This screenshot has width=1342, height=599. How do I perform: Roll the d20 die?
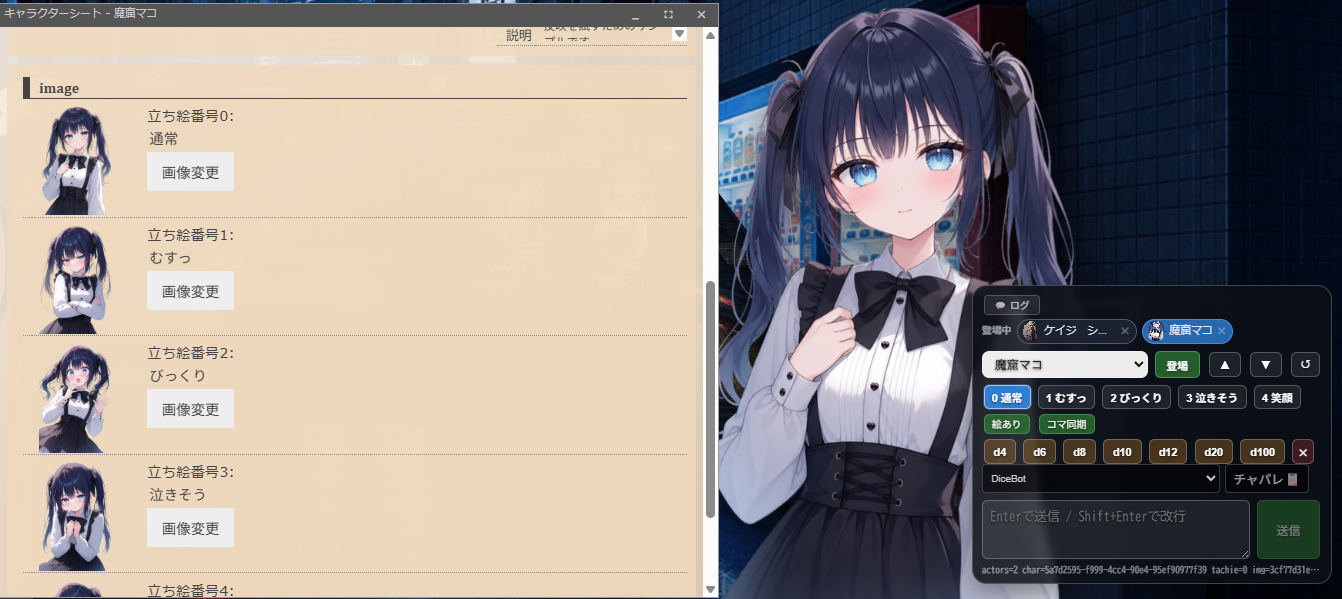(x=1214, y=452)
